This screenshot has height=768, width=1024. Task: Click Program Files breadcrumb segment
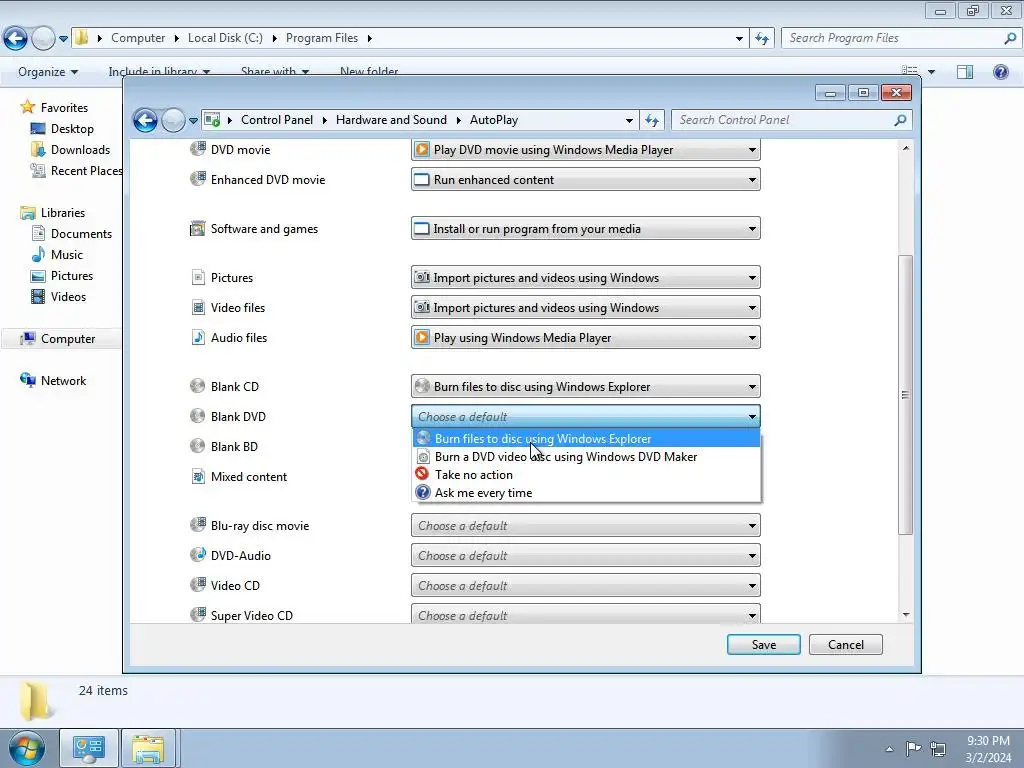tap(322, 38)
